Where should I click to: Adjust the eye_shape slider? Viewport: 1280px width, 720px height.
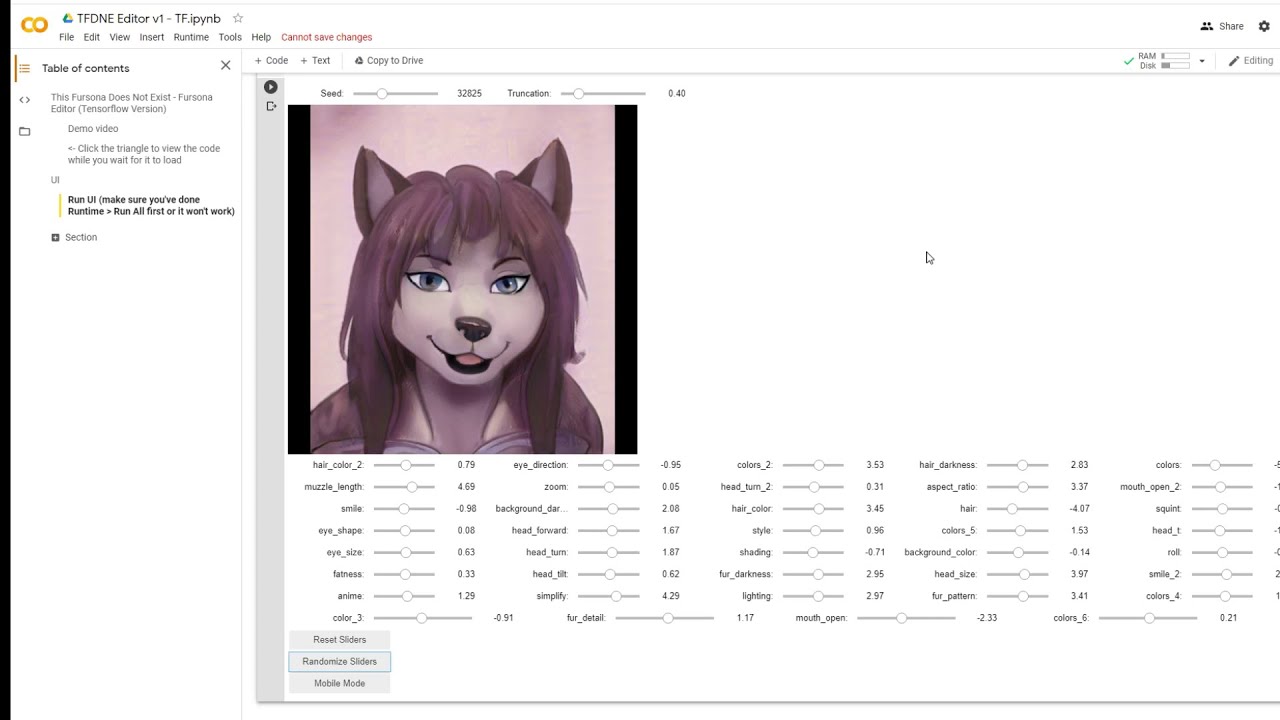coord(404,531)
